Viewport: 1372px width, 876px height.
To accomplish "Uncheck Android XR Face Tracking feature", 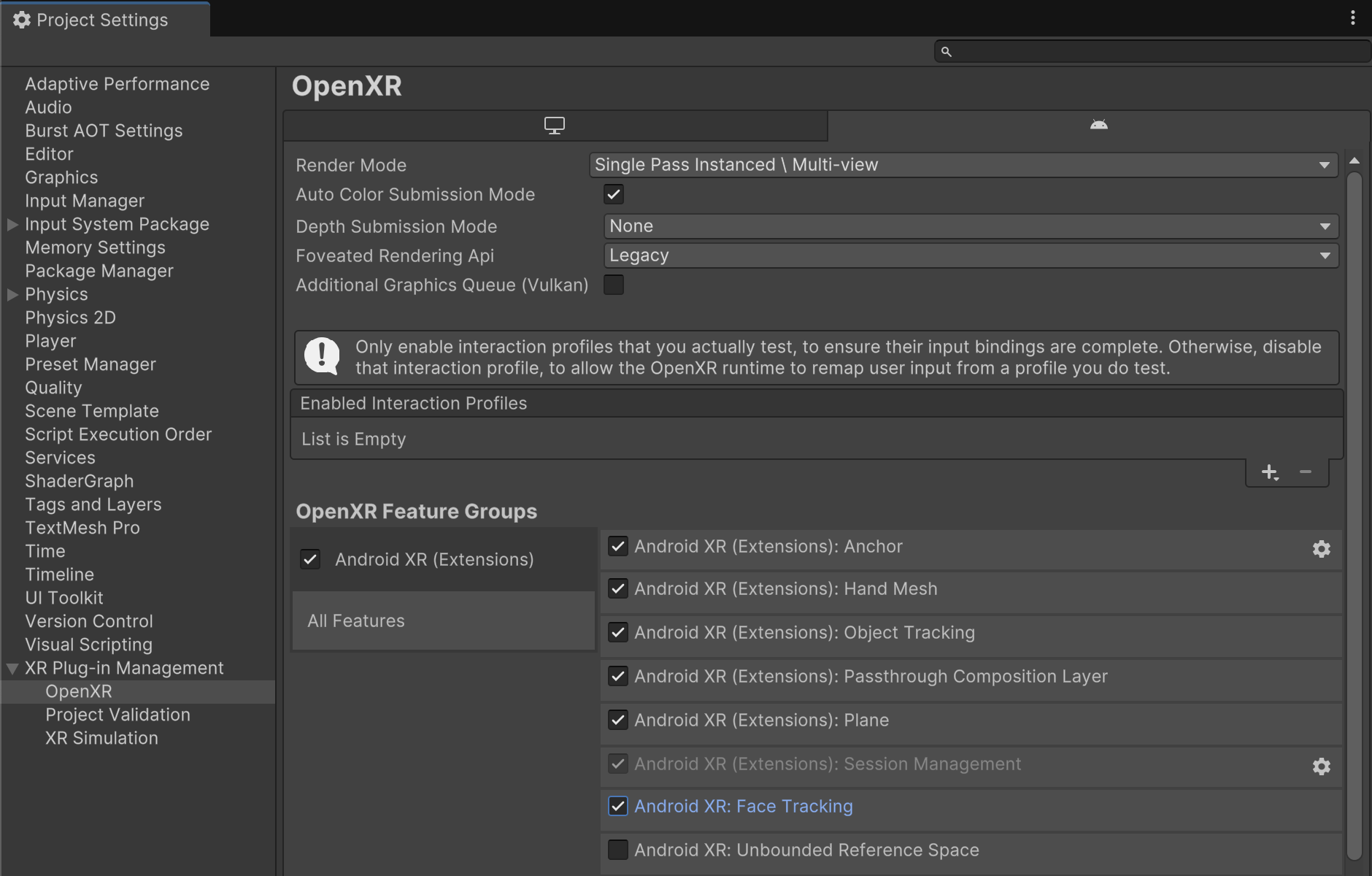I will (618, 806).
